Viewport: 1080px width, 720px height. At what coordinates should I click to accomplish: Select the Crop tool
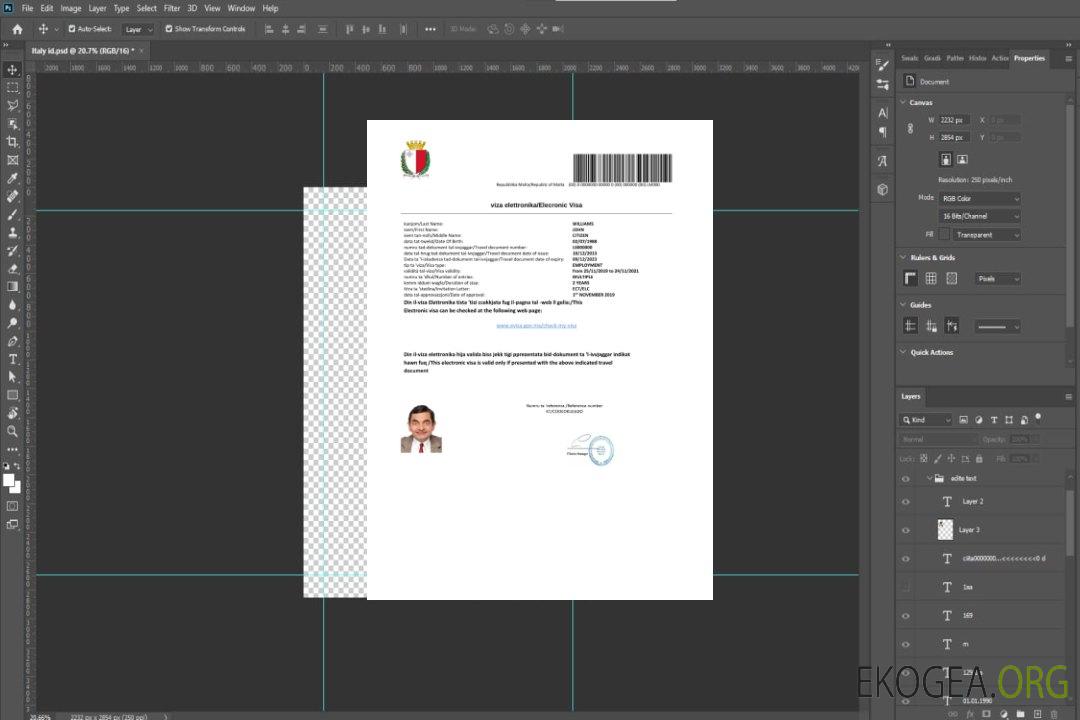tap(12, 142)
